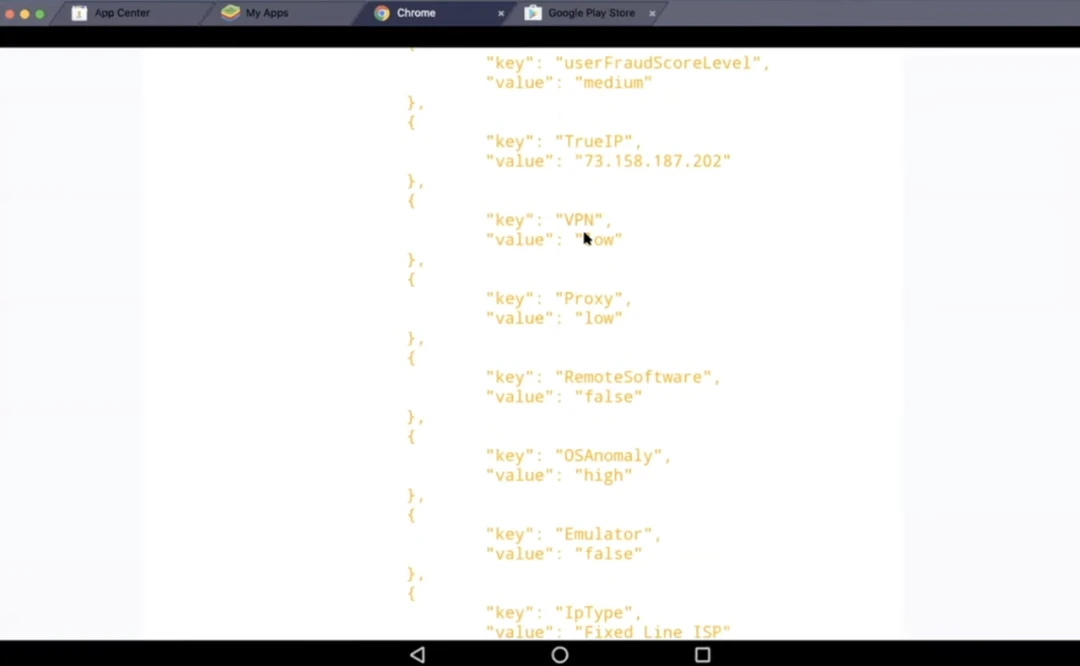Click the "Emulator" key text
1080x666 pixels.
tap(603, 534)
